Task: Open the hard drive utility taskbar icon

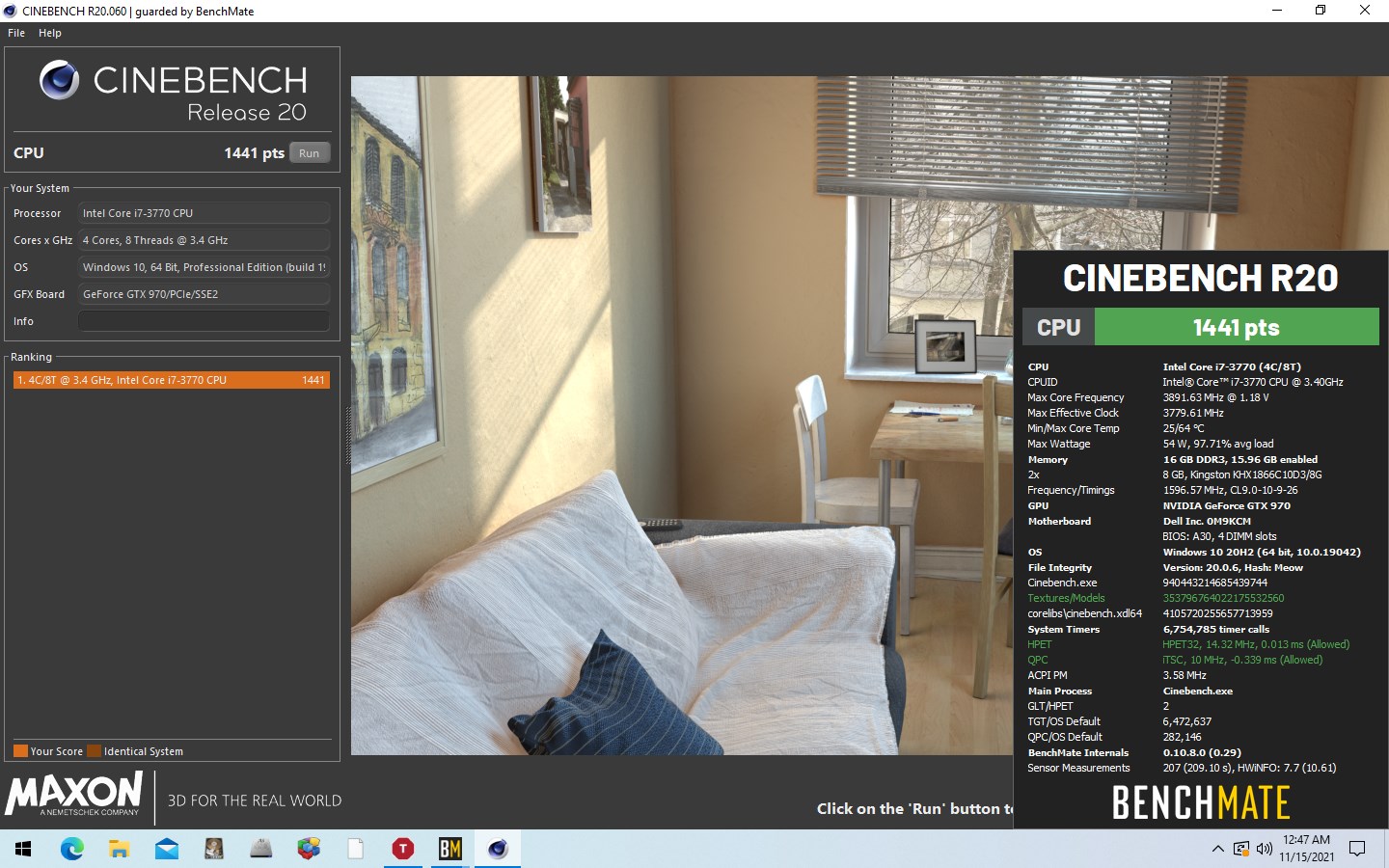Action: pos(213,849)
